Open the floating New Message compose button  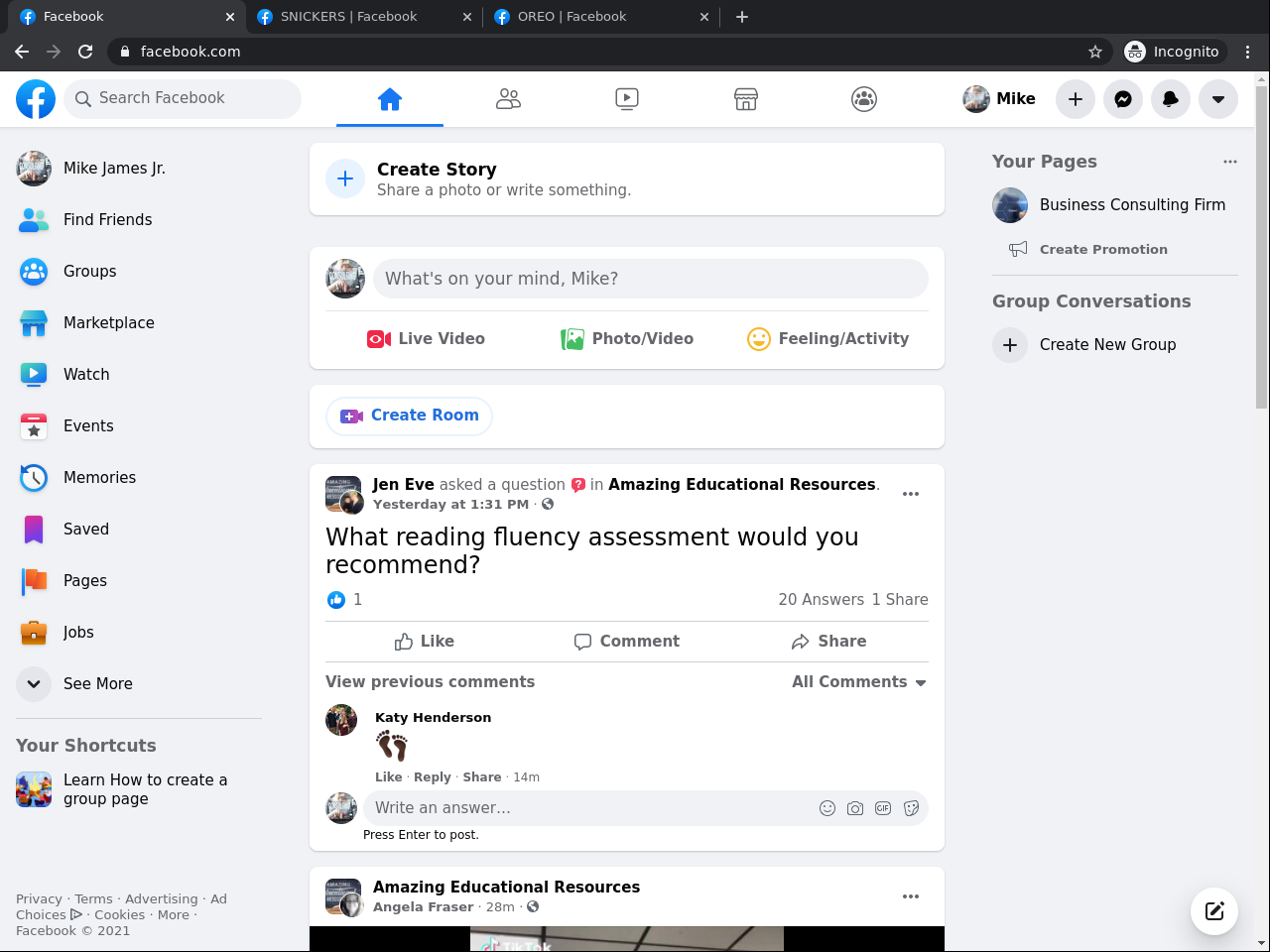point(1214,911)
